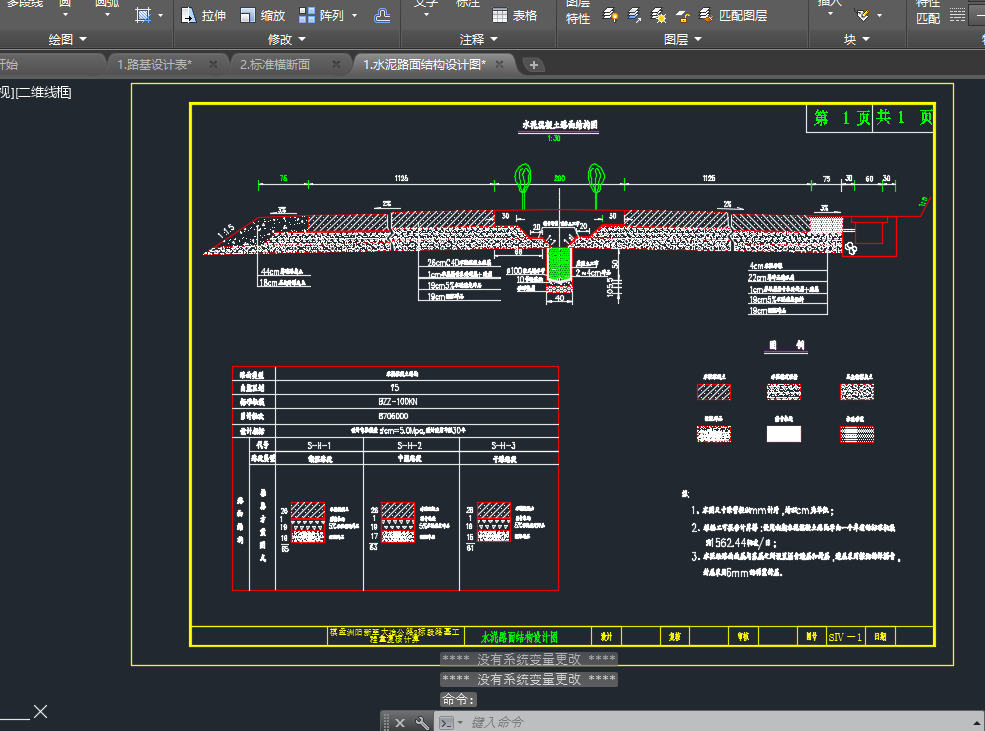Select the Stretch (拉伸) tool icon

pos(188,15)
